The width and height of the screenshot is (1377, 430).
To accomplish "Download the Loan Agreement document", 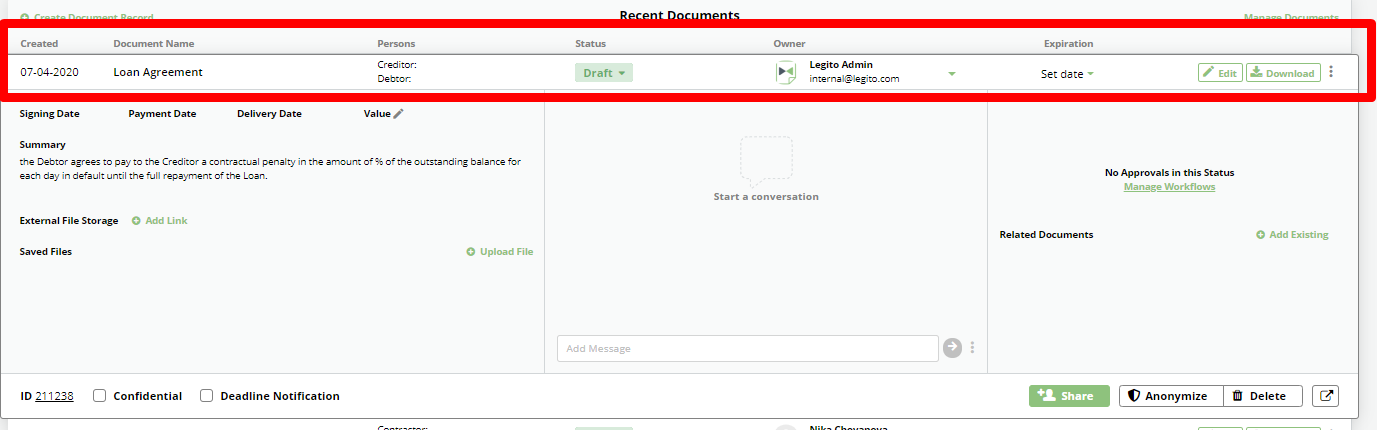I will tap(1282, 73).
